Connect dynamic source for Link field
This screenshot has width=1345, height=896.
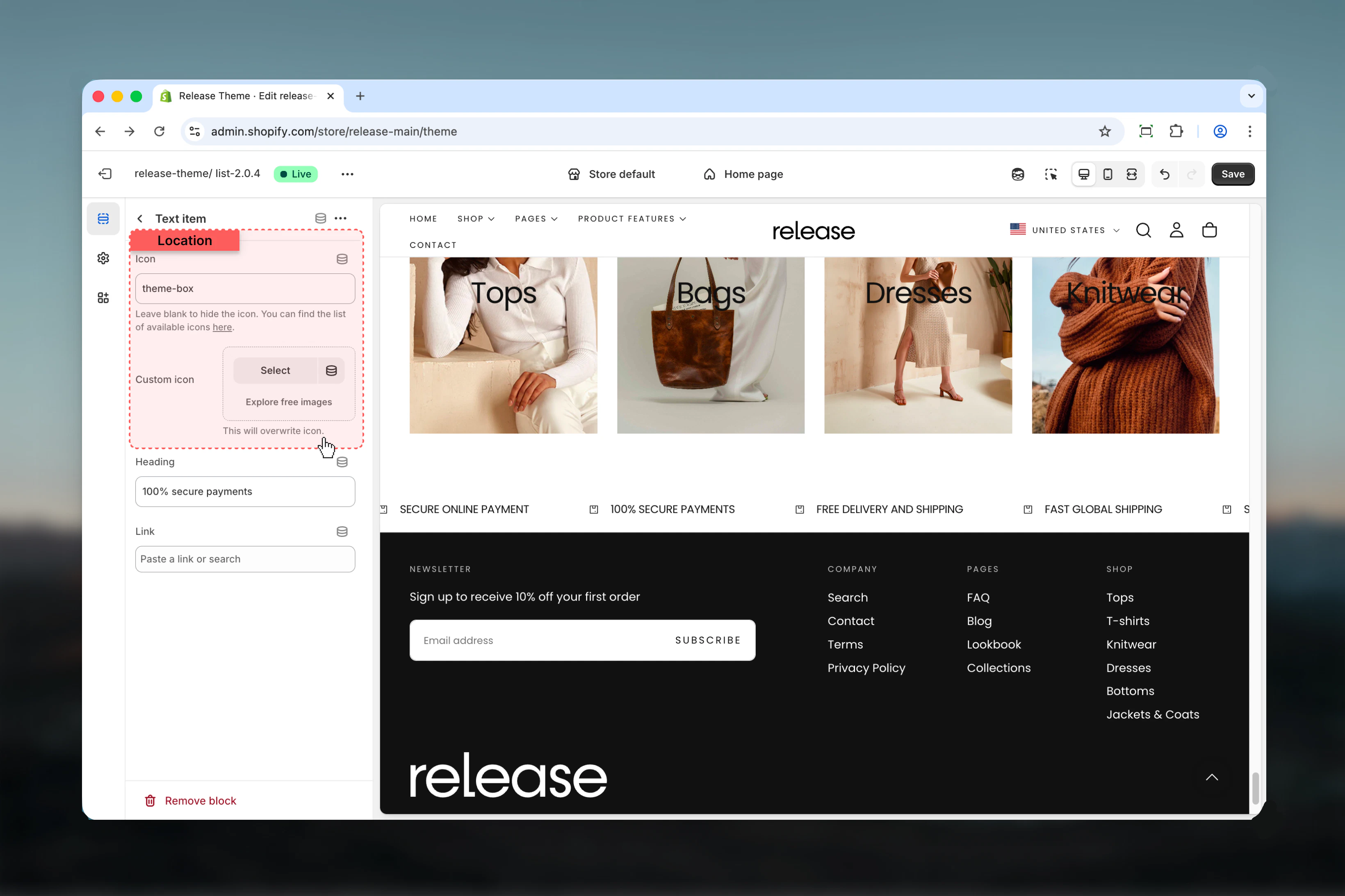point(342,532)
